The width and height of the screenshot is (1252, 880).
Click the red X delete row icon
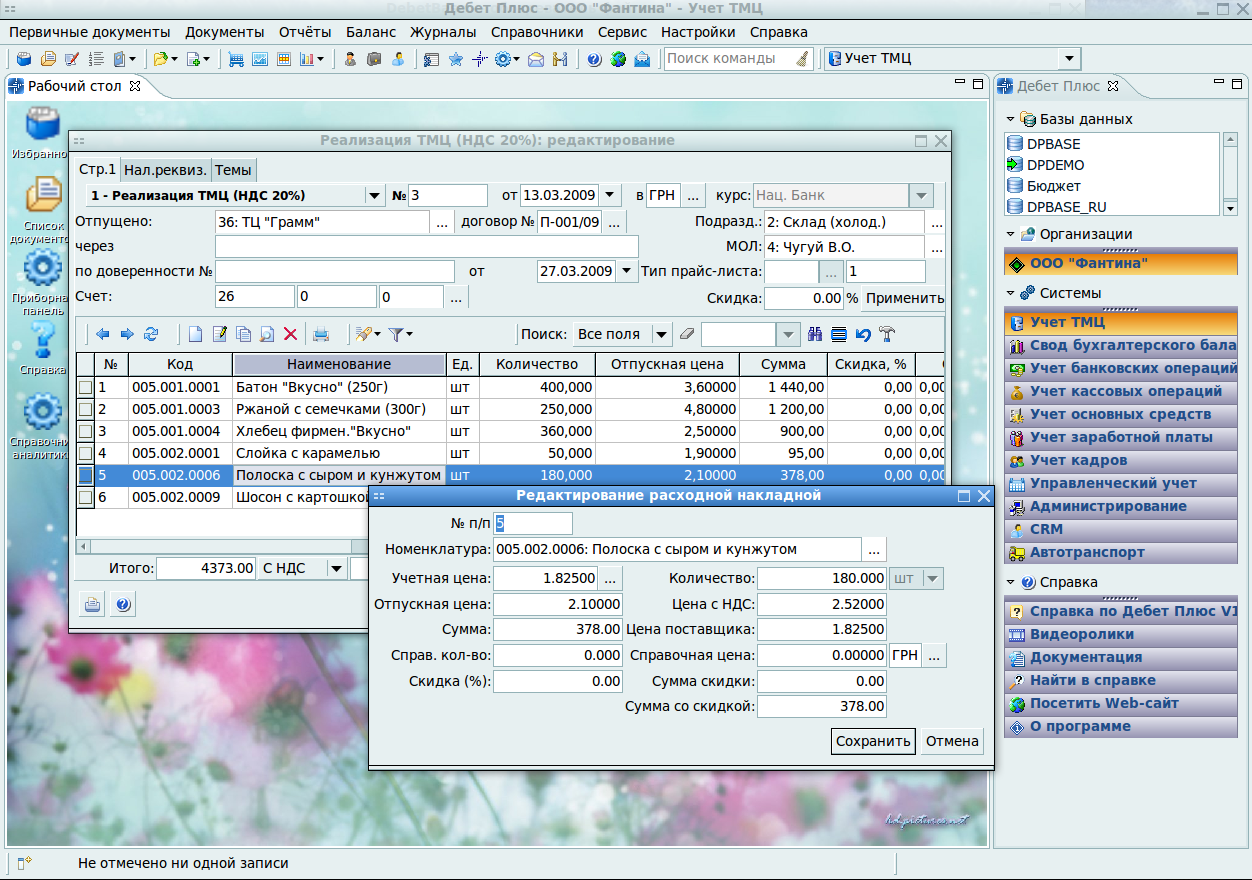coord(291,334)
